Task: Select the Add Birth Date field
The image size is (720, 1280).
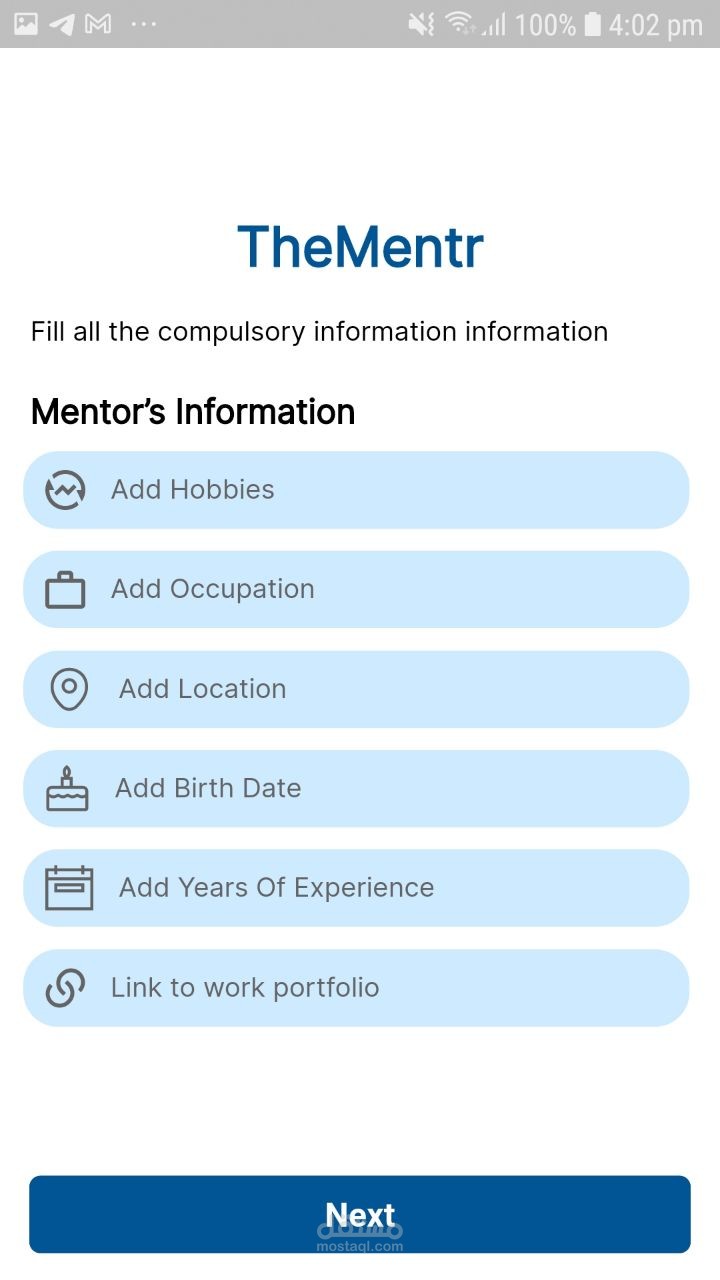Action: pyautogui.click(x=380, y=788)
